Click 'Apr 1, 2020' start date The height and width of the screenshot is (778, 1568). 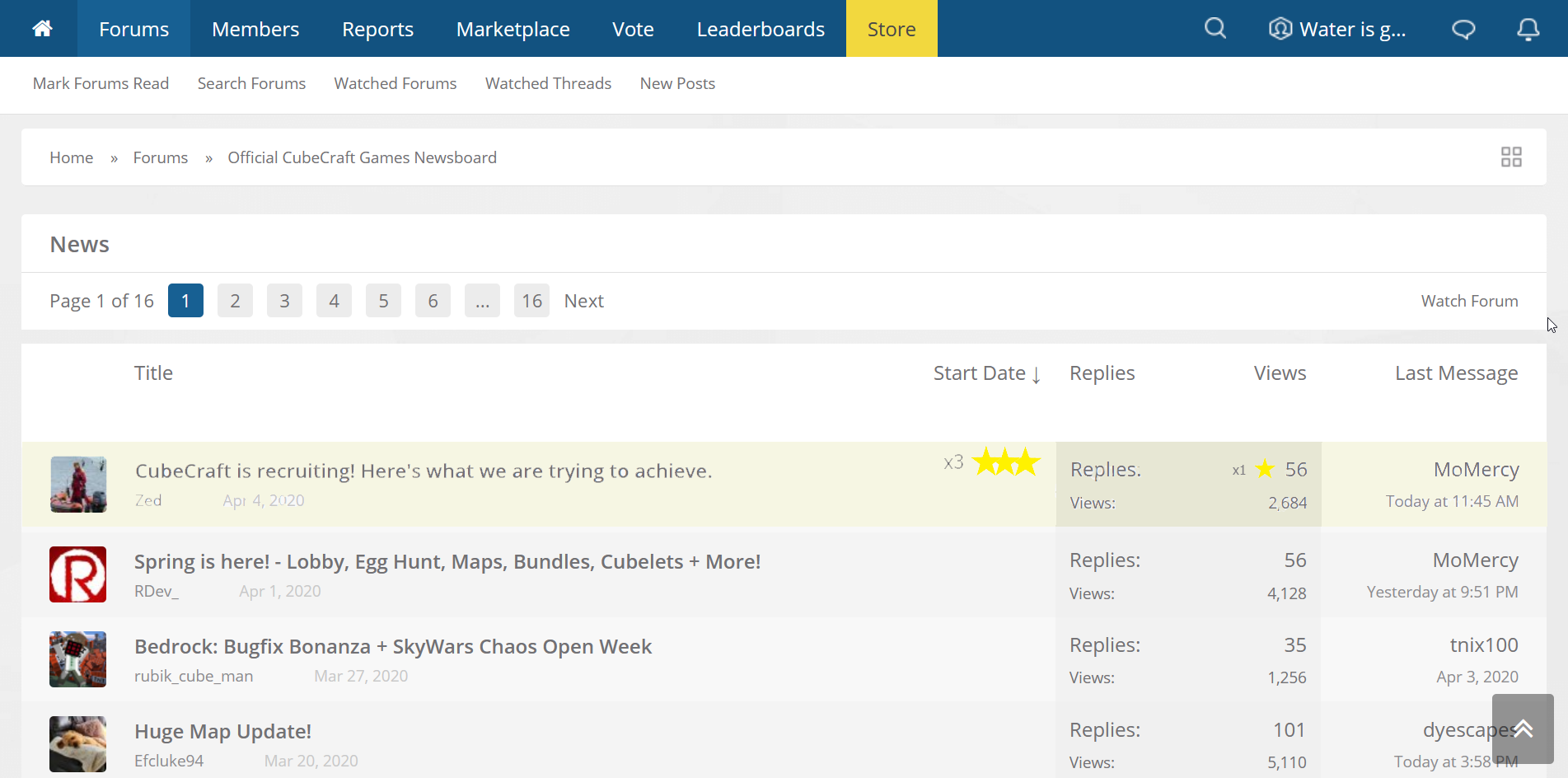tap(280, 591)
